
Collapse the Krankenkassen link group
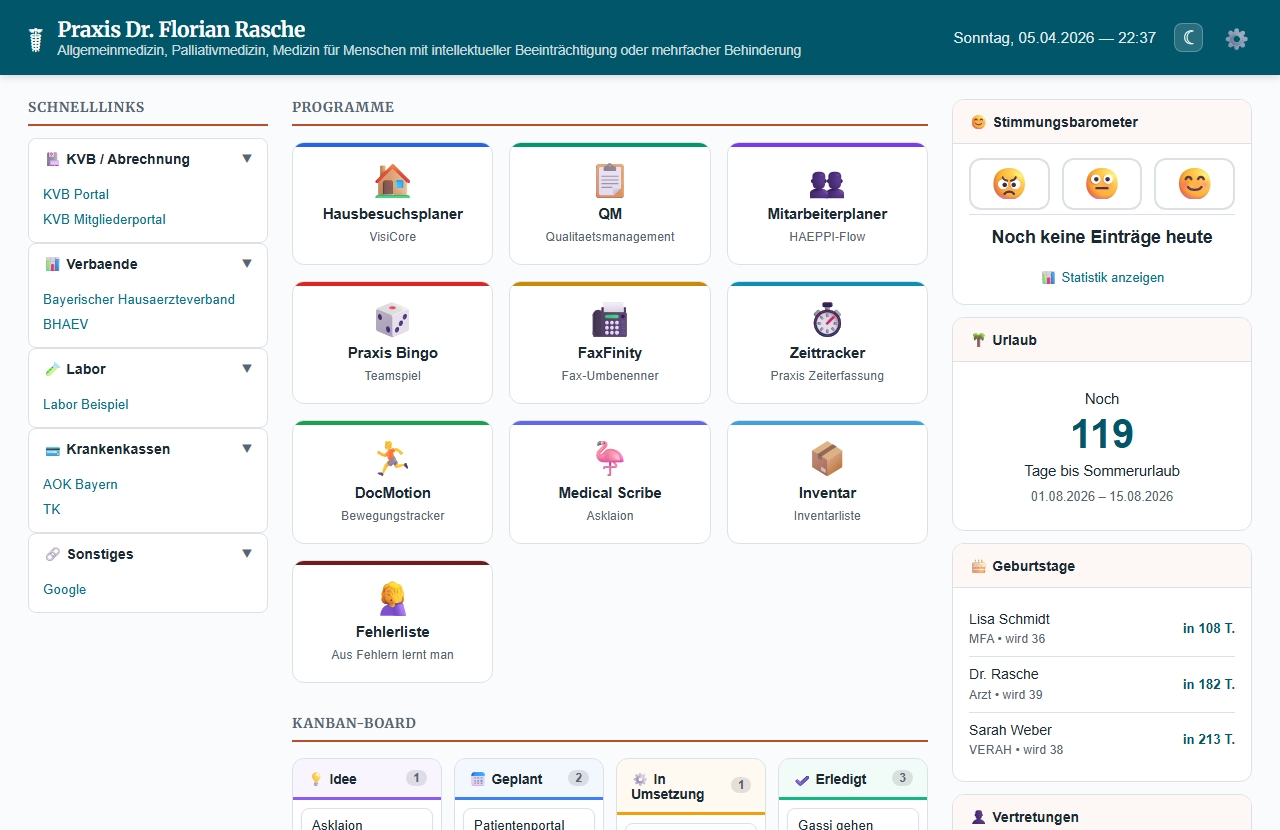pos(247,448)
